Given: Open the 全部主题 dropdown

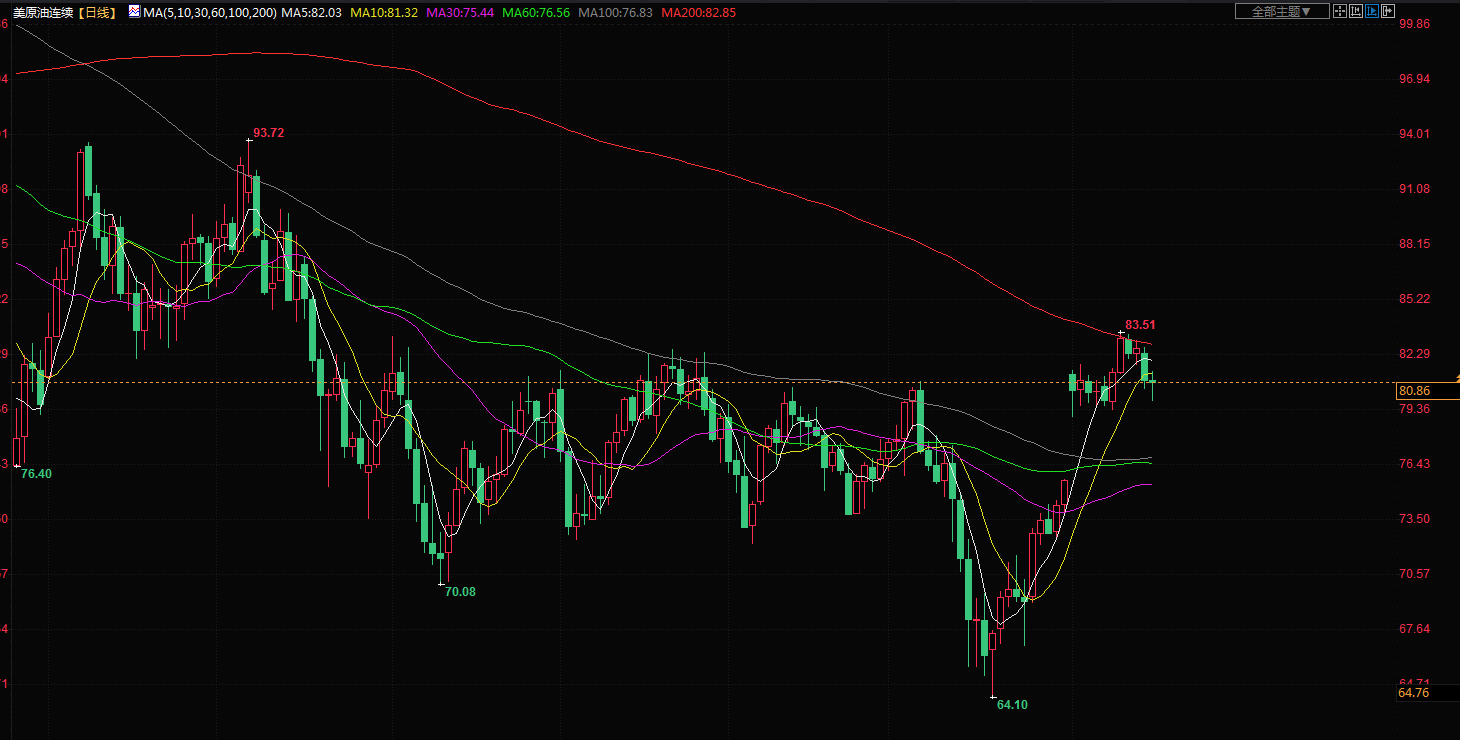Looking at the screenshot, I should point(1281,11).
